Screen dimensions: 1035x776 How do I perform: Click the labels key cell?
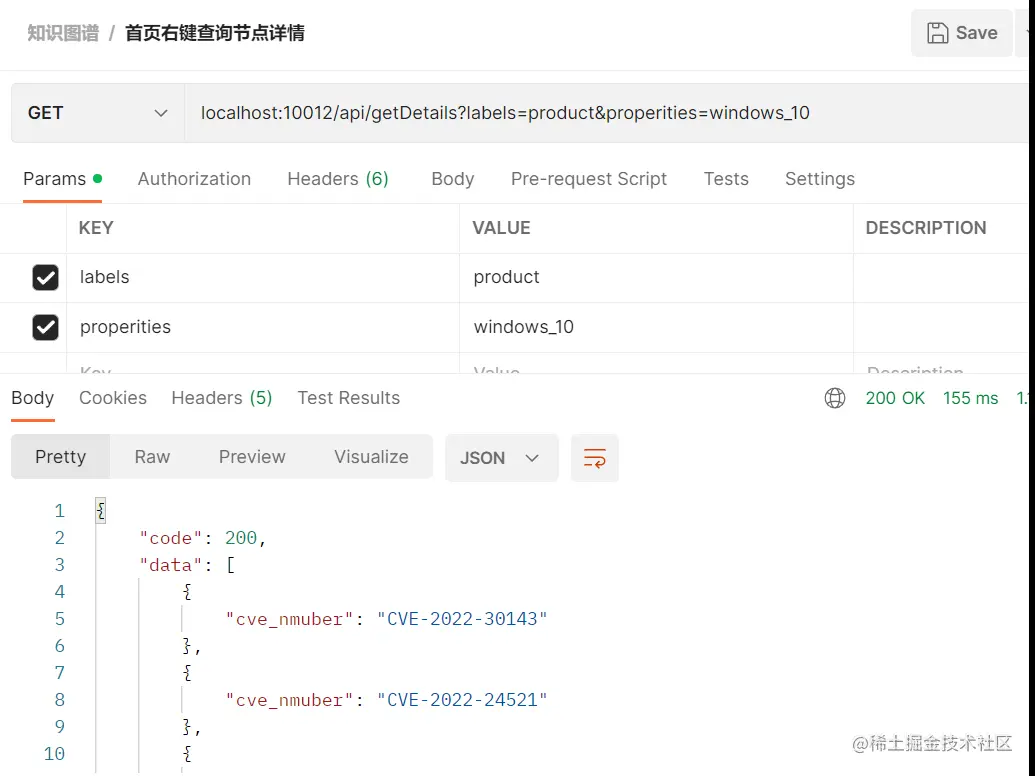pos(263,278)
